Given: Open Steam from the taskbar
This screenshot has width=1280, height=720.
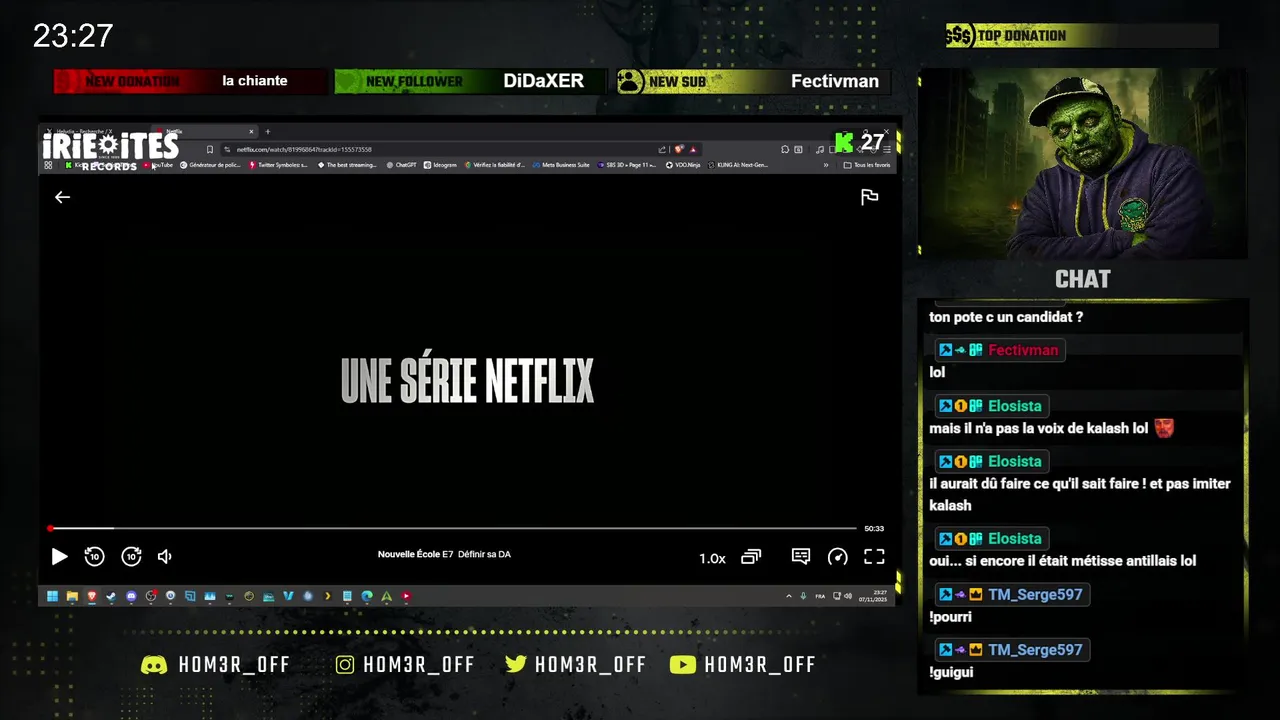Looking at the screenshot, I should [x=111, y=596].
